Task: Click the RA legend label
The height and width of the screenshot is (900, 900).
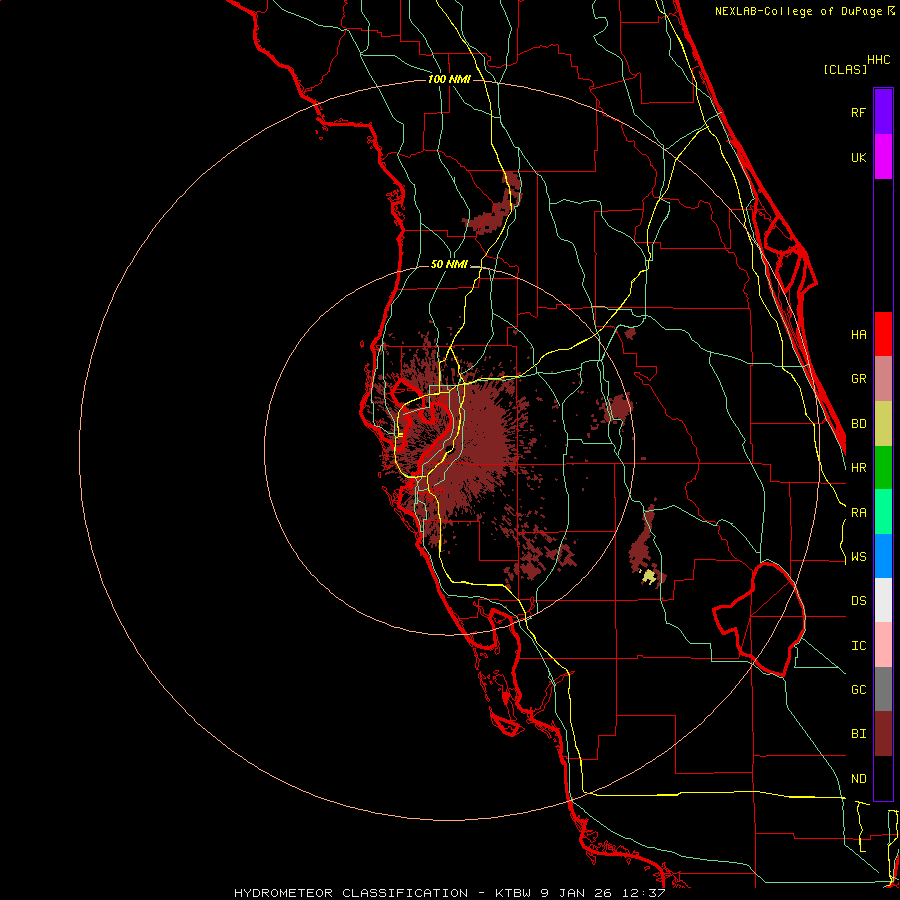Action: coord(858,513)
